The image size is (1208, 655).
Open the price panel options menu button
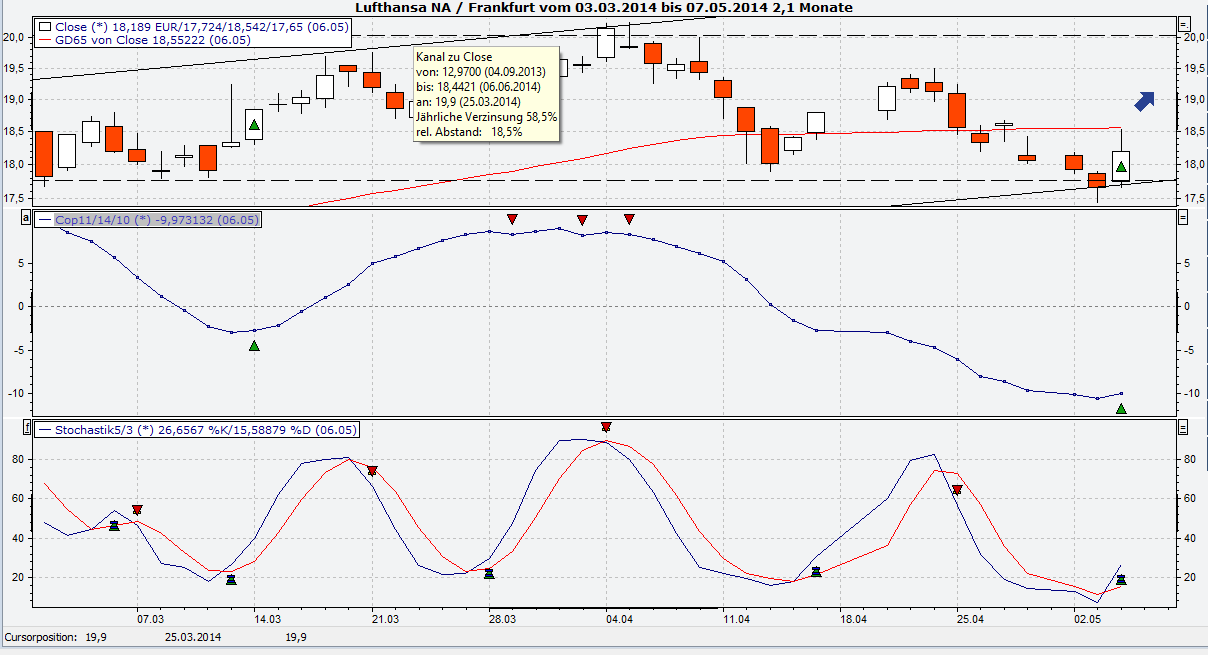(1184, 25)
